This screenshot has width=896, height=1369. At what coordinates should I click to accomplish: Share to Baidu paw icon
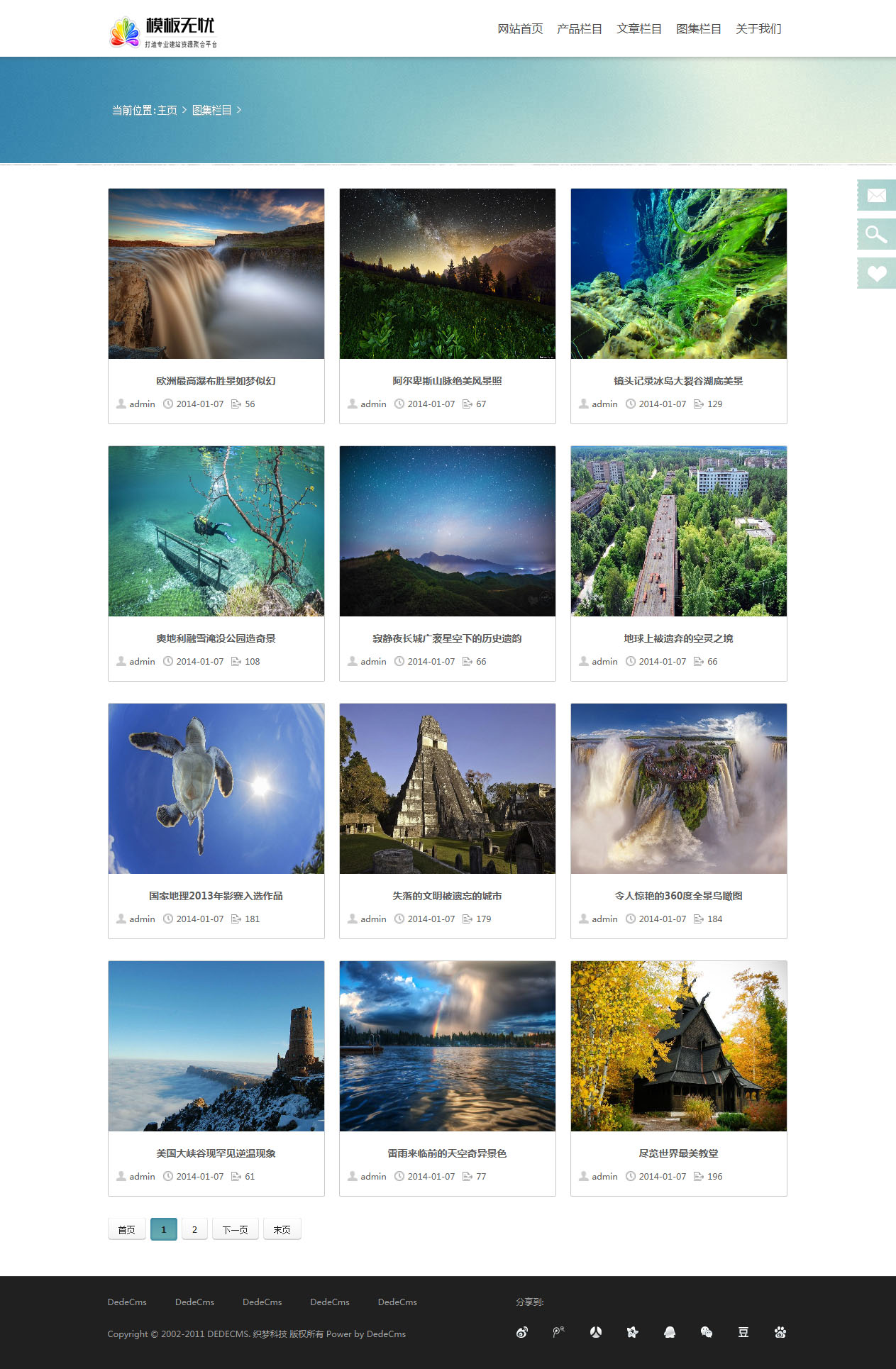point(780,1332)
